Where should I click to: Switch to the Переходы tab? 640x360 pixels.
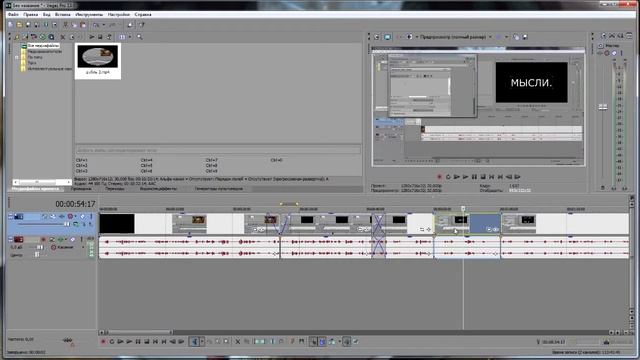(115, 189)
